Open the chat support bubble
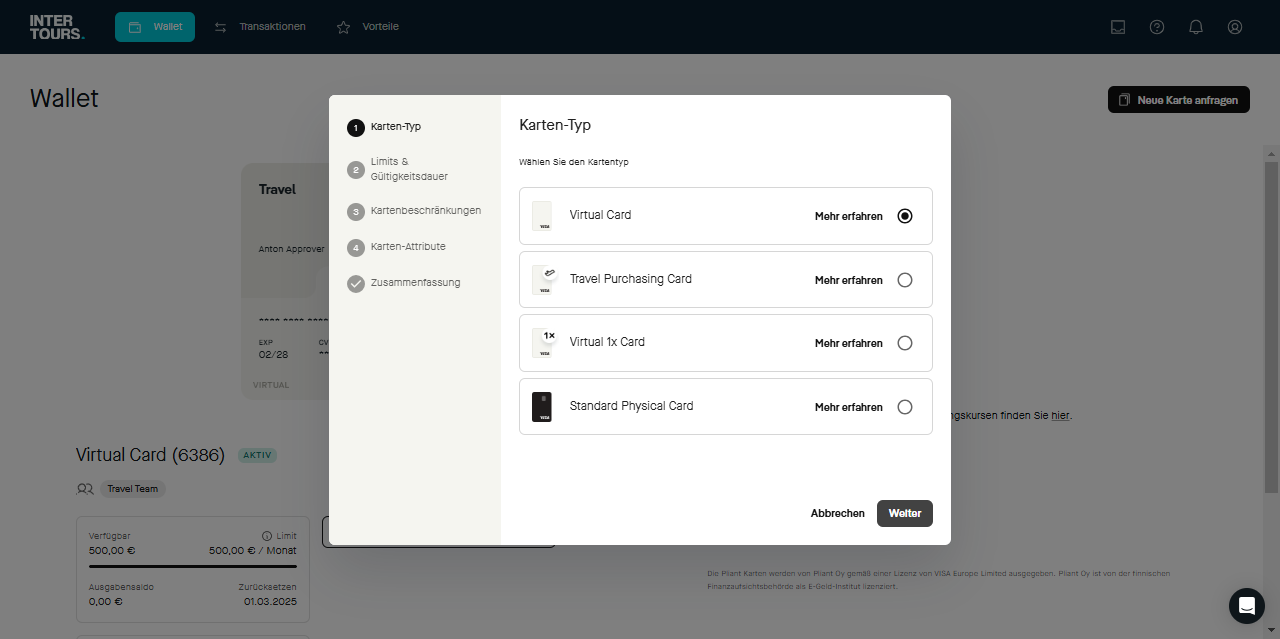 tap(1246, 606)
